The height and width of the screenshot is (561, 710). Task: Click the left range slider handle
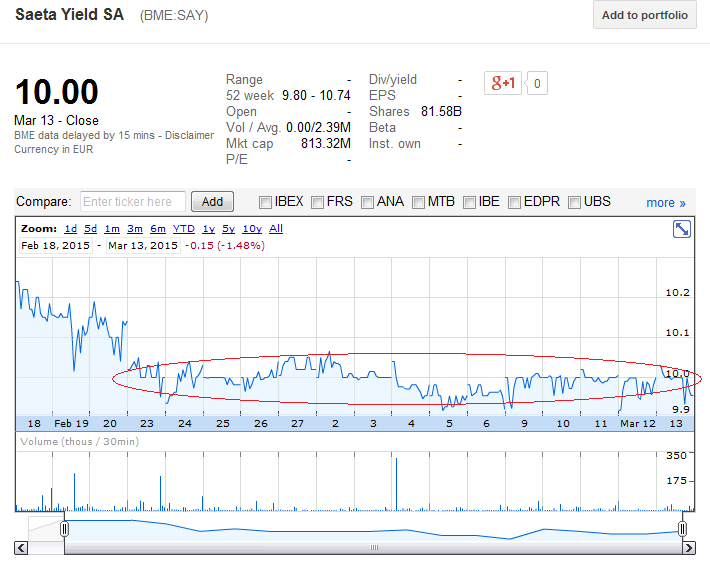[64, 528]
